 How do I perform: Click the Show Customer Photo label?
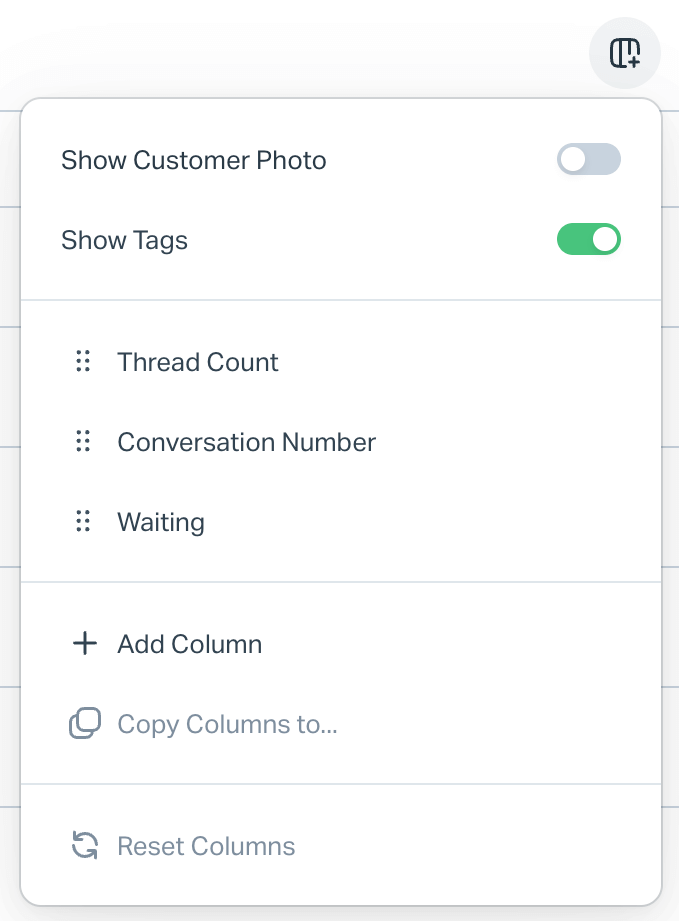coord(194,160)
